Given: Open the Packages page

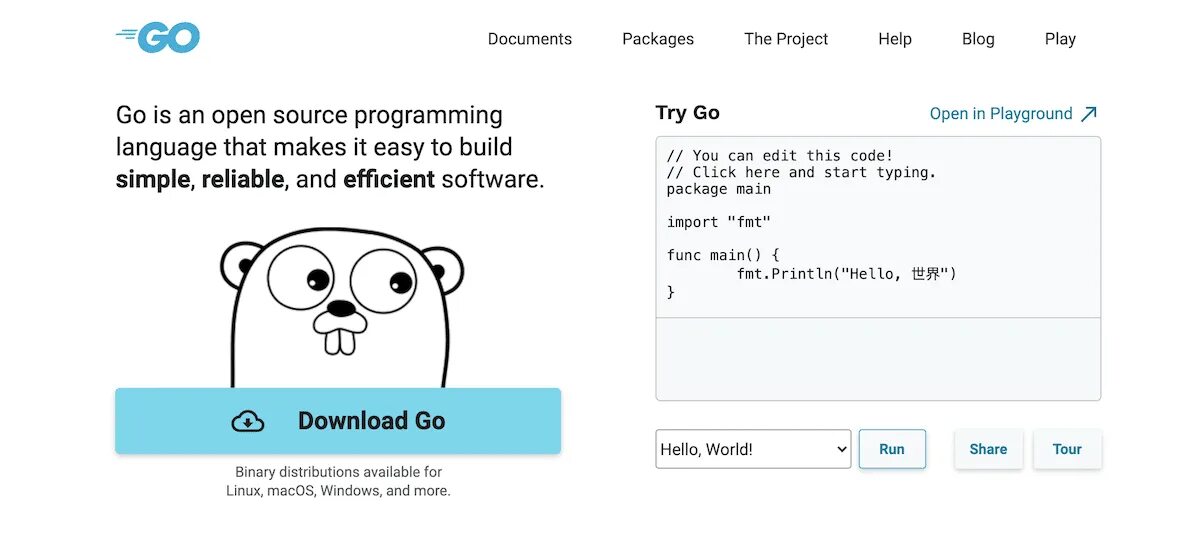Looking at the screenshot, I should [658, 39].
